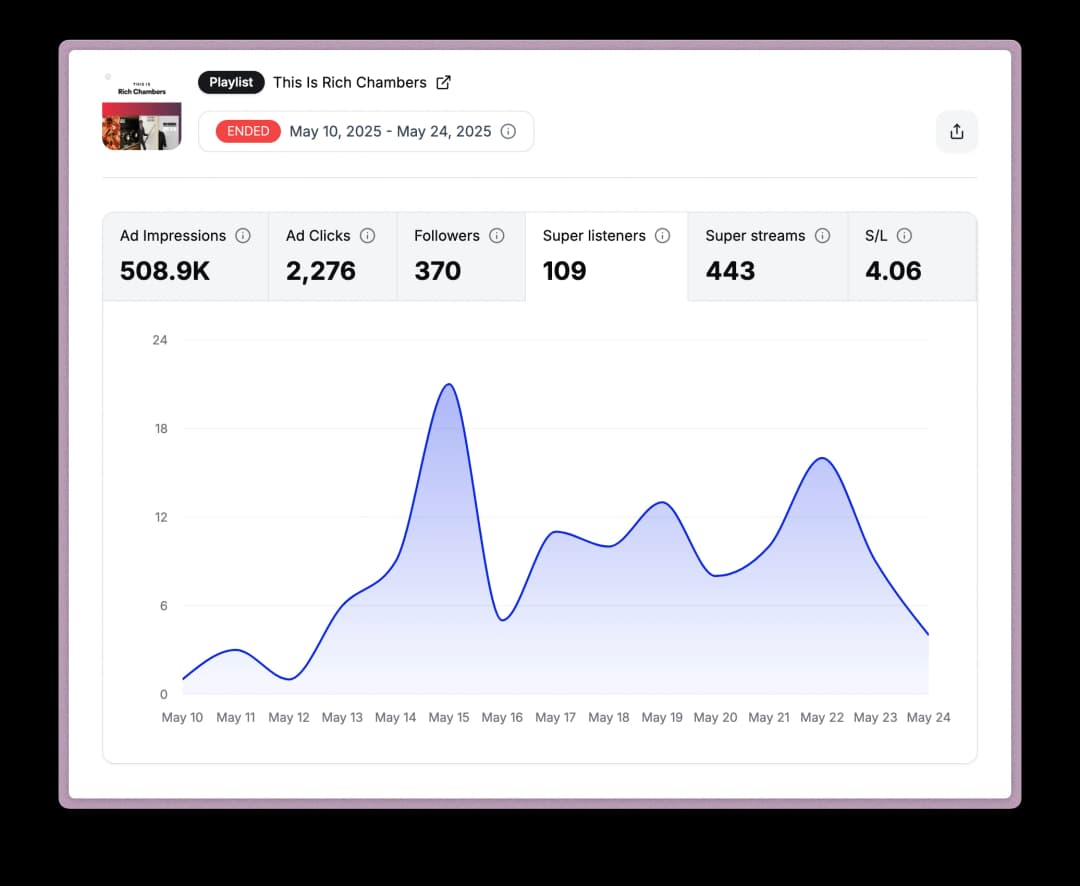The height and width of the screenshot is (886, 1080).
Task: Open the external link icon beside playlist title
Action: point(443,82)
